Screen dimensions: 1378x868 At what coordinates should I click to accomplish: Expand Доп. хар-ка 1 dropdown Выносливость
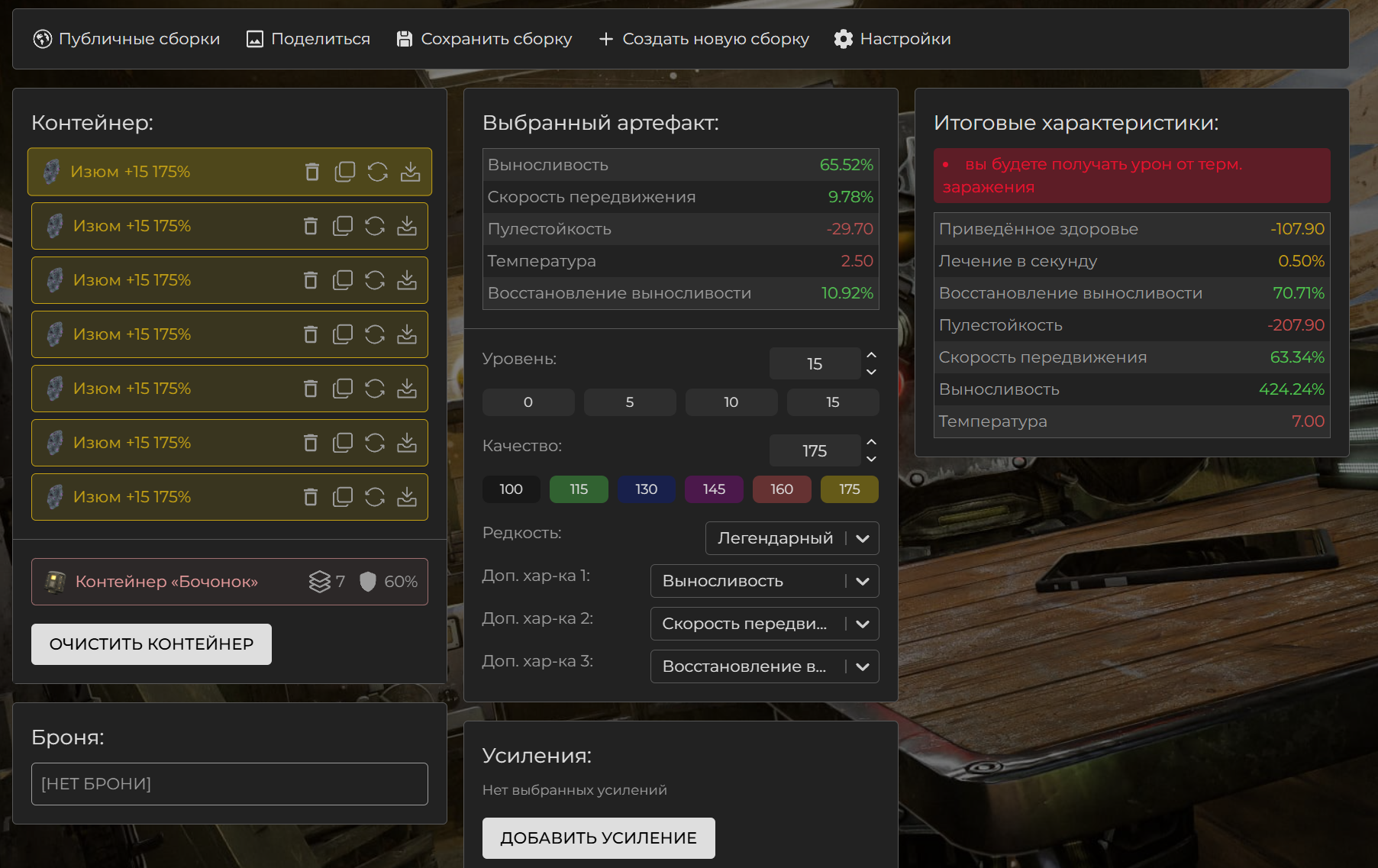(x=764, y=581)
